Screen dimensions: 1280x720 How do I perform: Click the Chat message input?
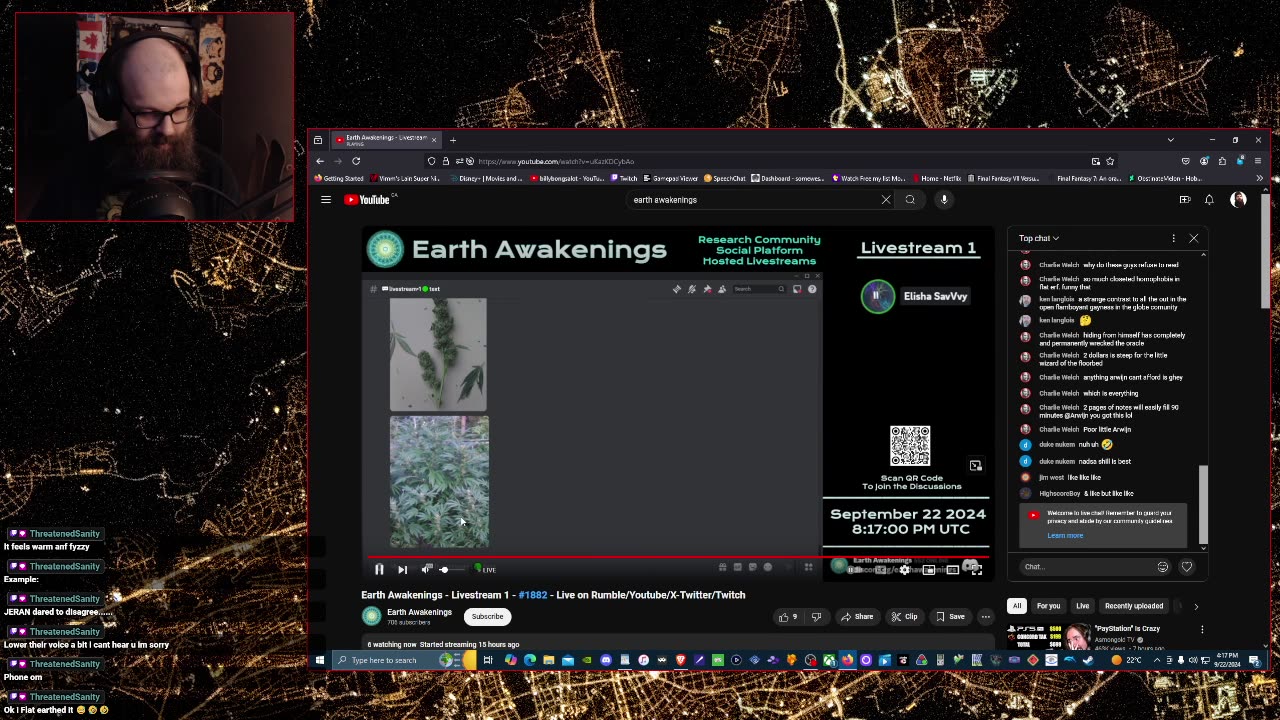(x=1087, y=567)
